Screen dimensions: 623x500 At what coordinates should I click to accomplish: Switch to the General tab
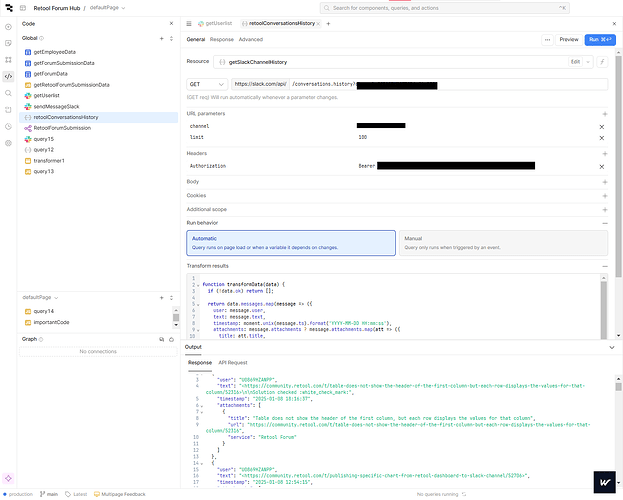(196, 39)
